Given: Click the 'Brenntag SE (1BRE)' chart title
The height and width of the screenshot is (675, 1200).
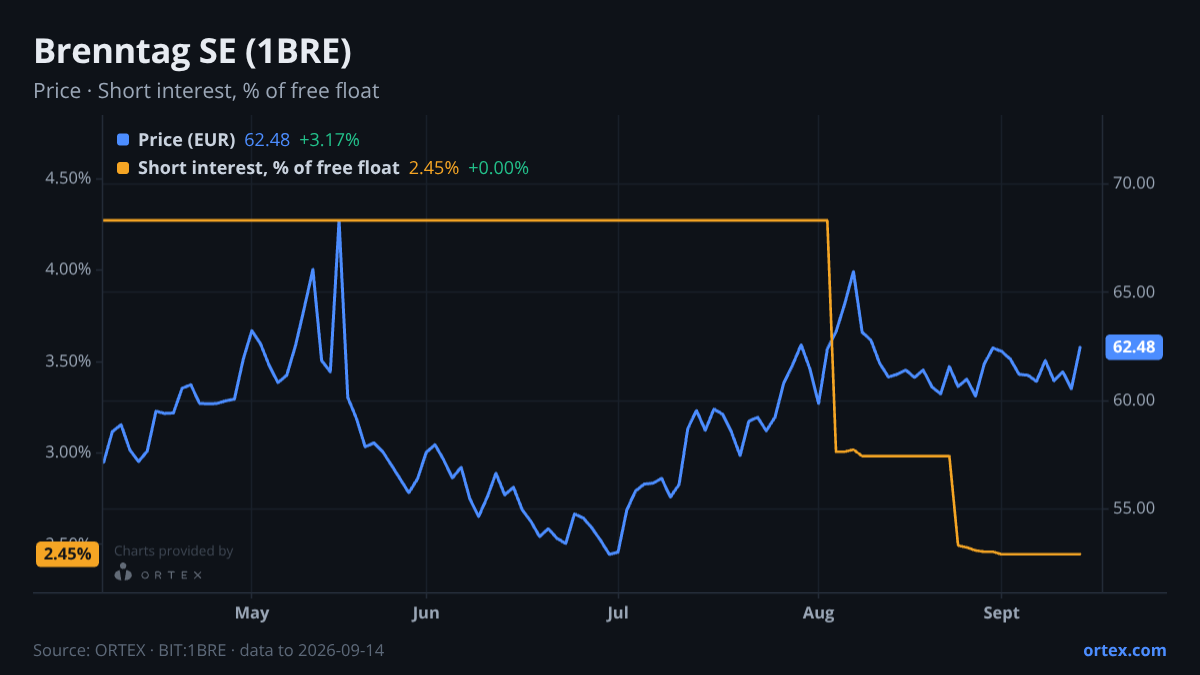Looking at the screenshot, I should tap(193, 51).
